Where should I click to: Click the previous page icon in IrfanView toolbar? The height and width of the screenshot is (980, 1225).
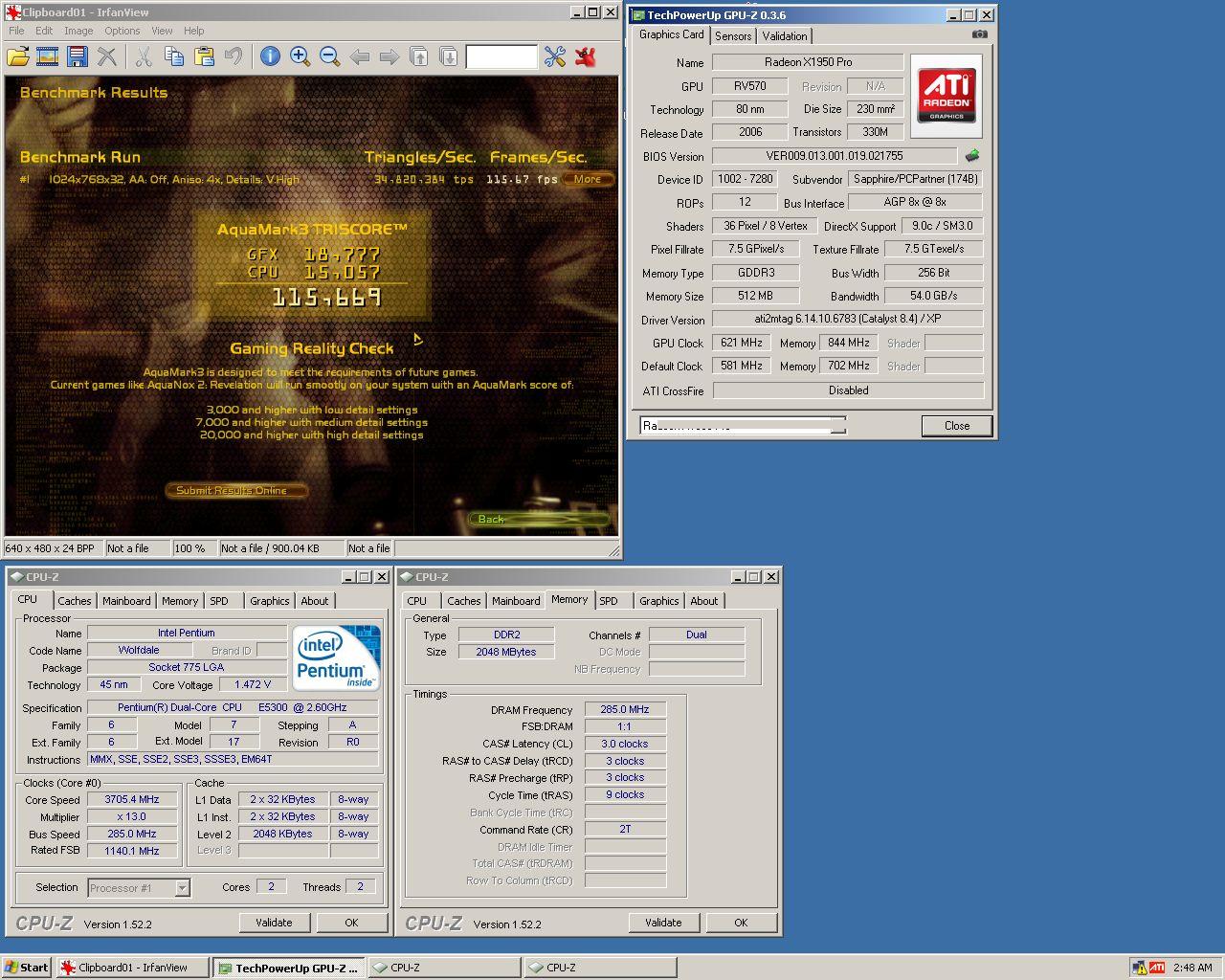pyautogui.click(x=419, y=56)
